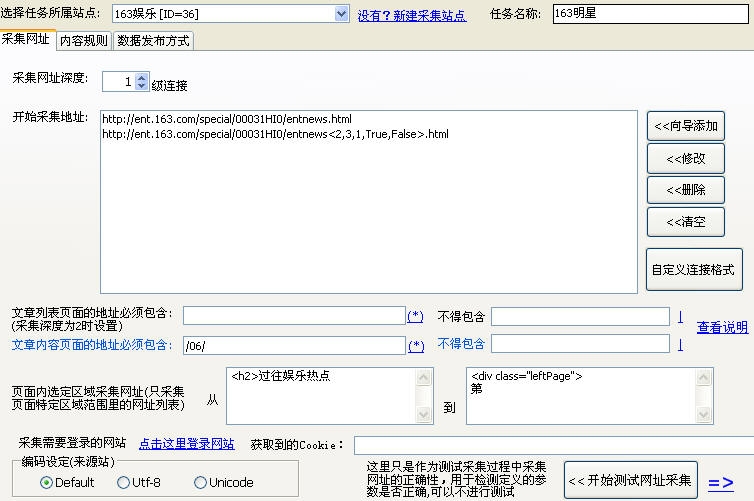Click the => next arrow link
754x501 pixels.
tap(720, 482)
